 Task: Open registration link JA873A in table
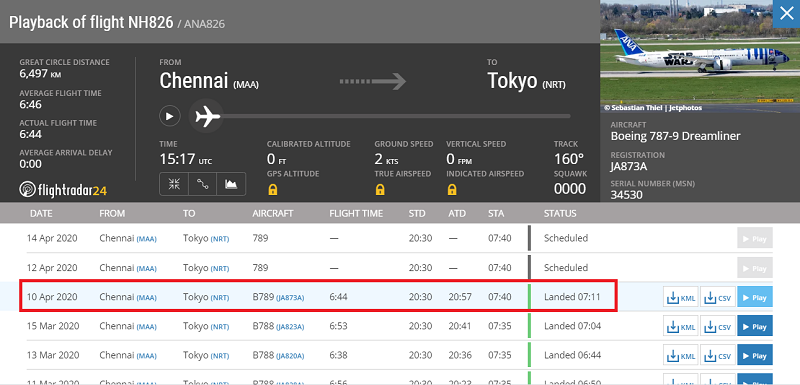pyautogui.click(x=290, y=298)
